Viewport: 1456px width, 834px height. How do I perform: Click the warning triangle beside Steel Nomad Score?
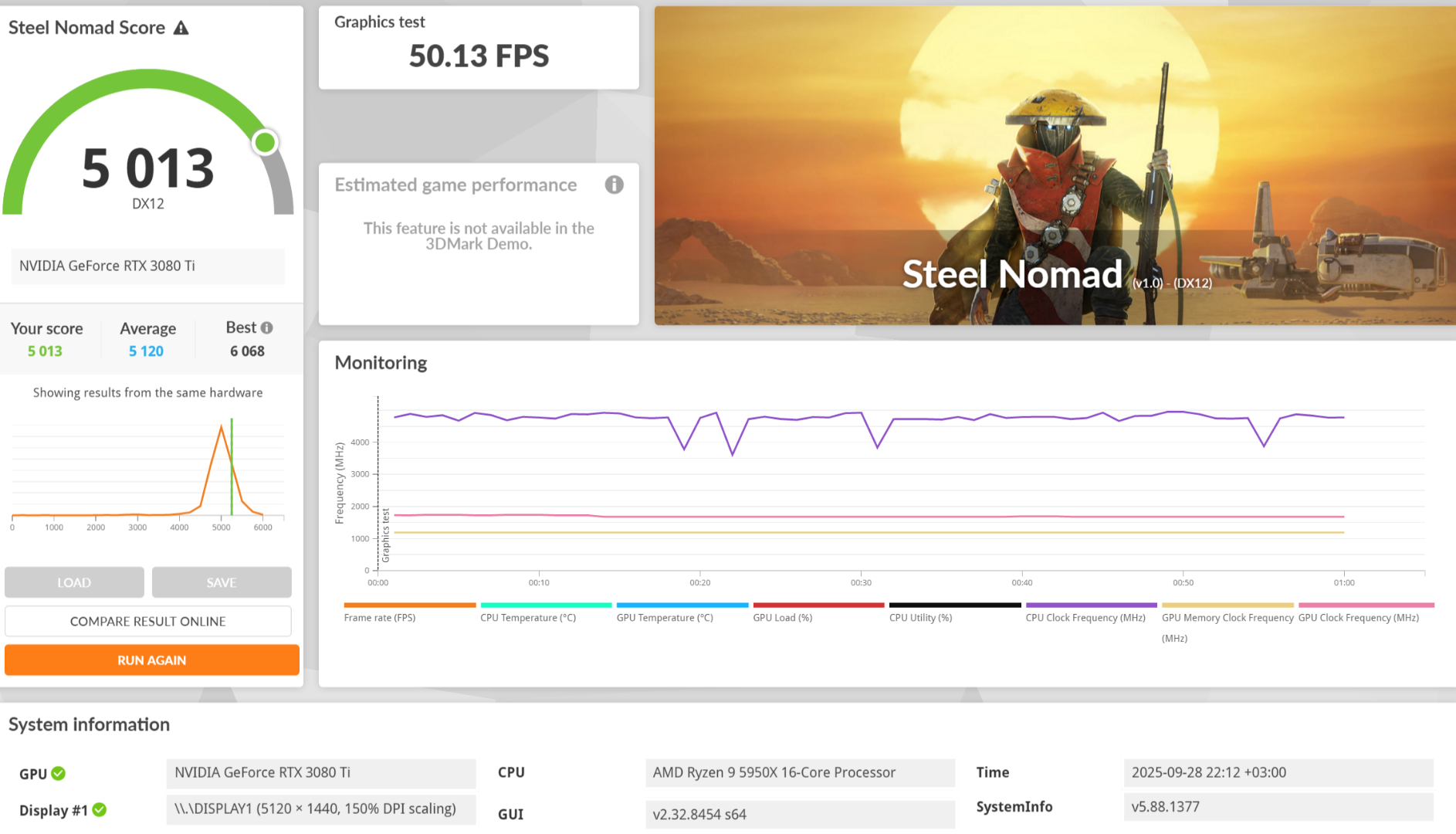pyautogui.click(x=181, y=29)
